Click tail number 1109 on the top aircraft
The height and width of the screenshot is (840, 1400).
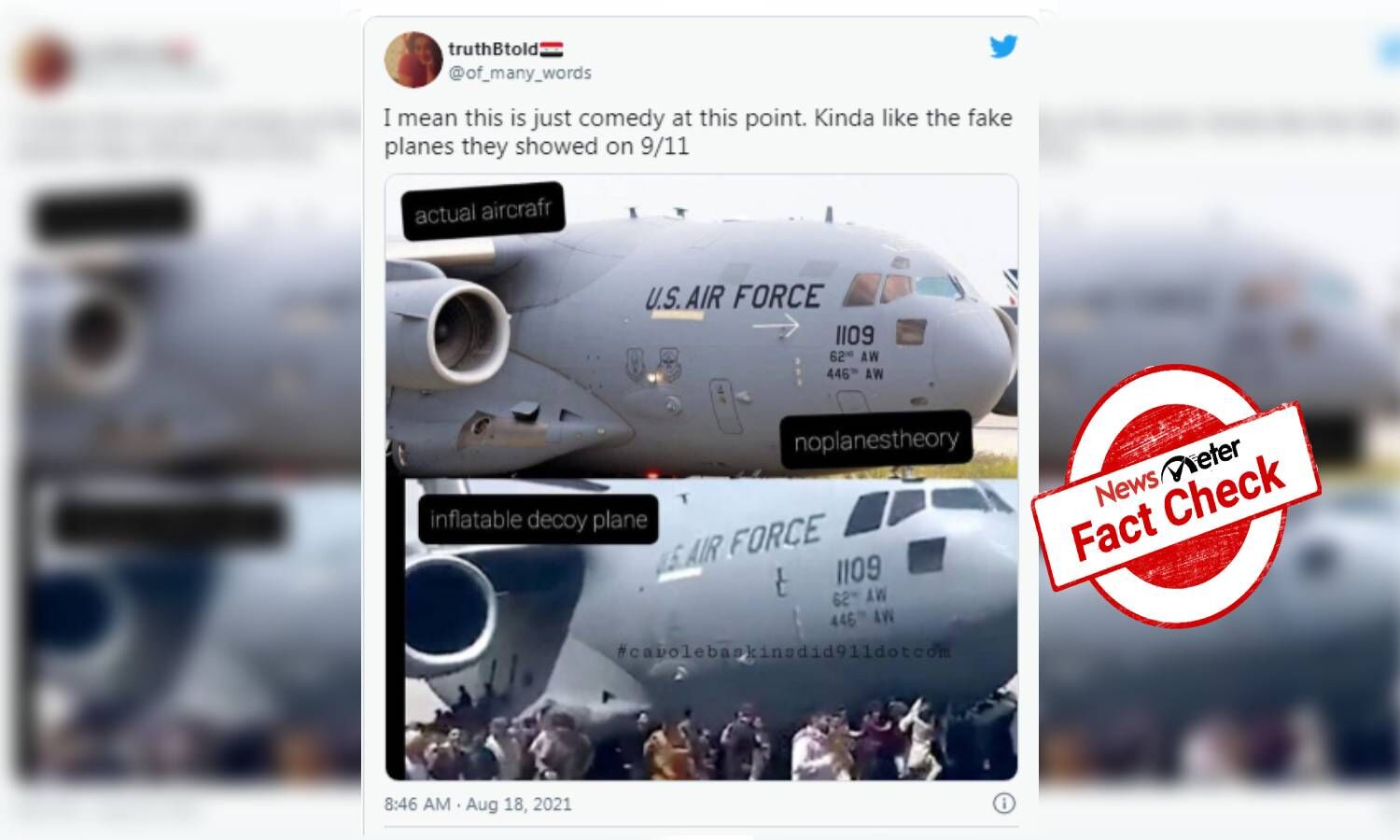(x=855, y=334)
